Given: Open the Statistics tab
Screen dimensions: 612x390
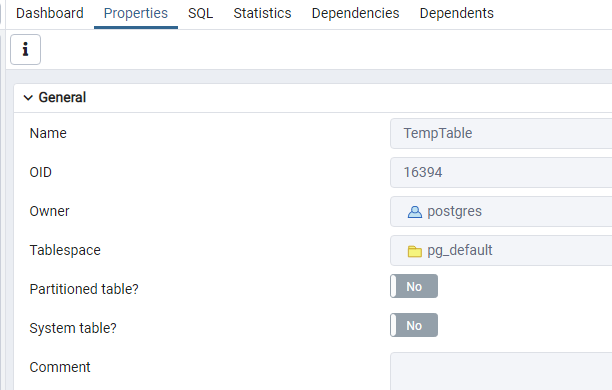Looking at the screenshot, I should click(262, 13).
